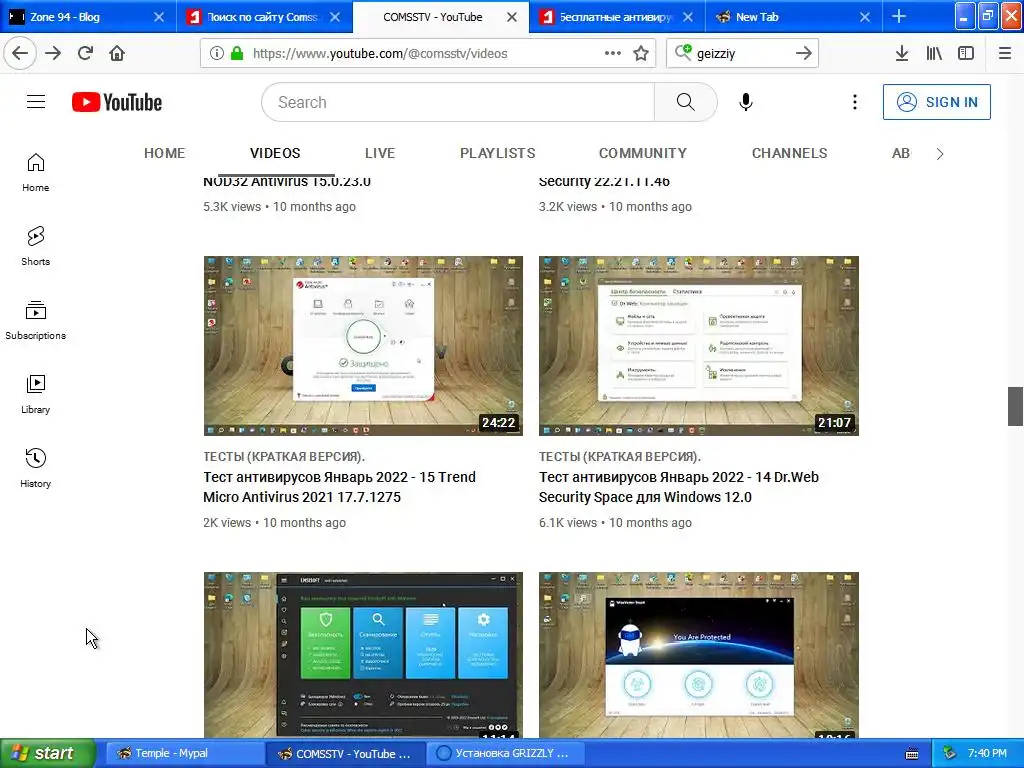
Task: Open Library in the sidebar
Action: point(35,394)
